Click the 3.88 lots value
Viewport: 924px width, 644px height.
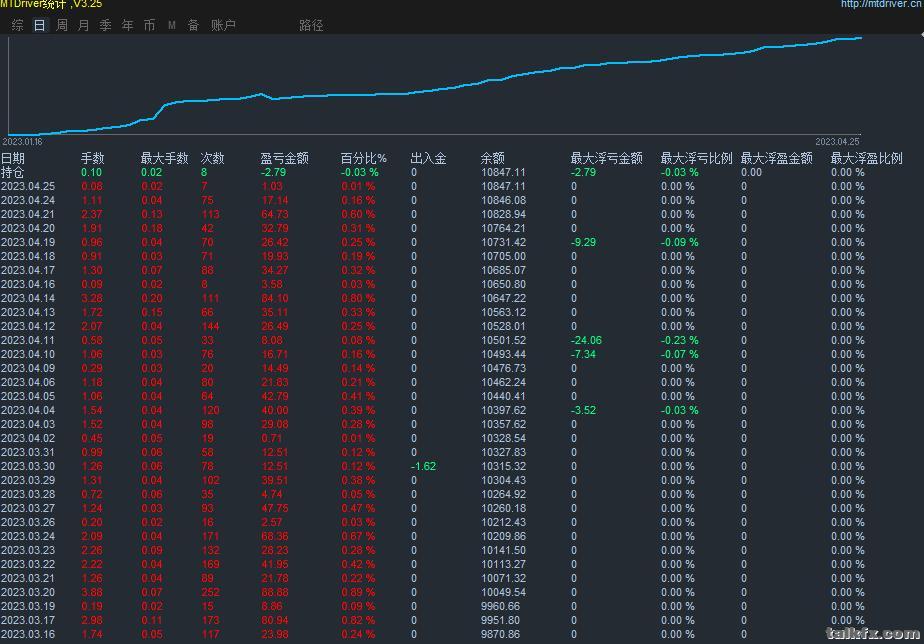[92, 593]
